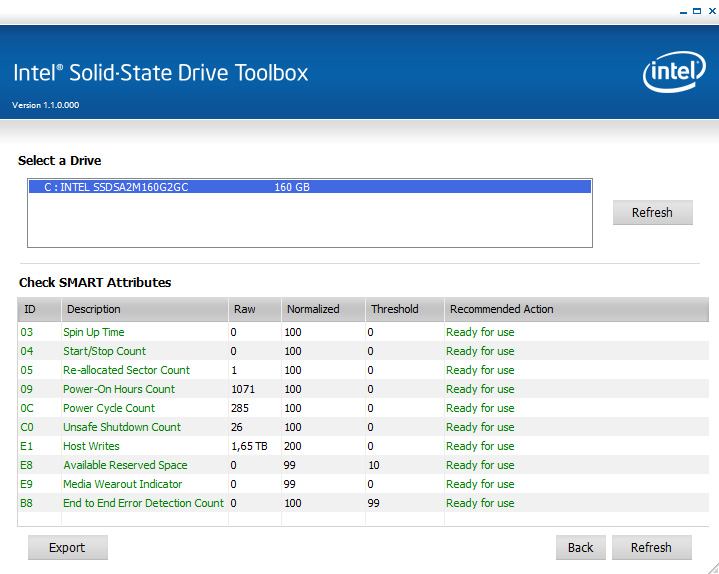Click the Export button
The image size is (719, 574).
(67, 547)
